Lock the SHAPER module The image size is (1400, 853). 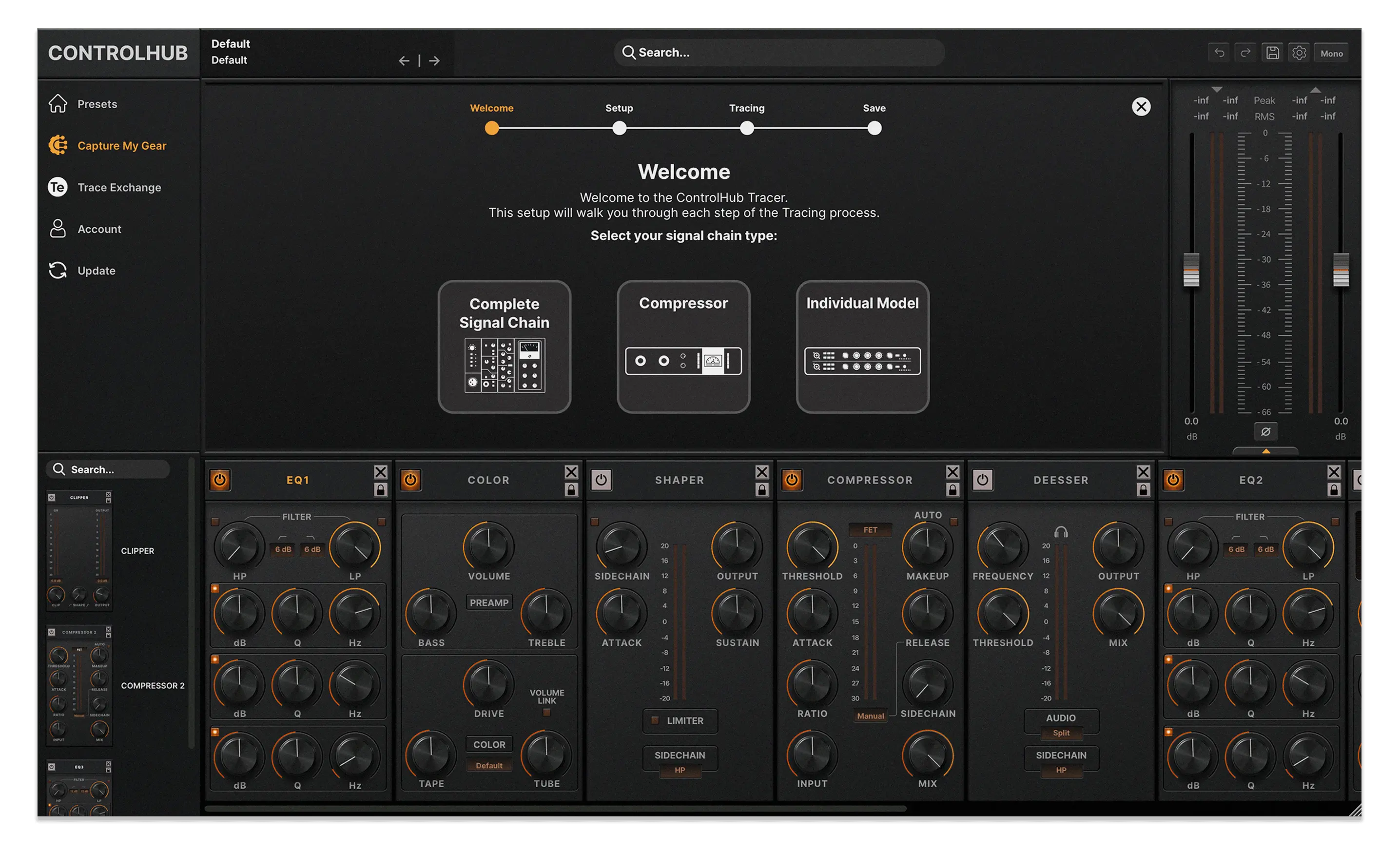[x=762, y=490]
